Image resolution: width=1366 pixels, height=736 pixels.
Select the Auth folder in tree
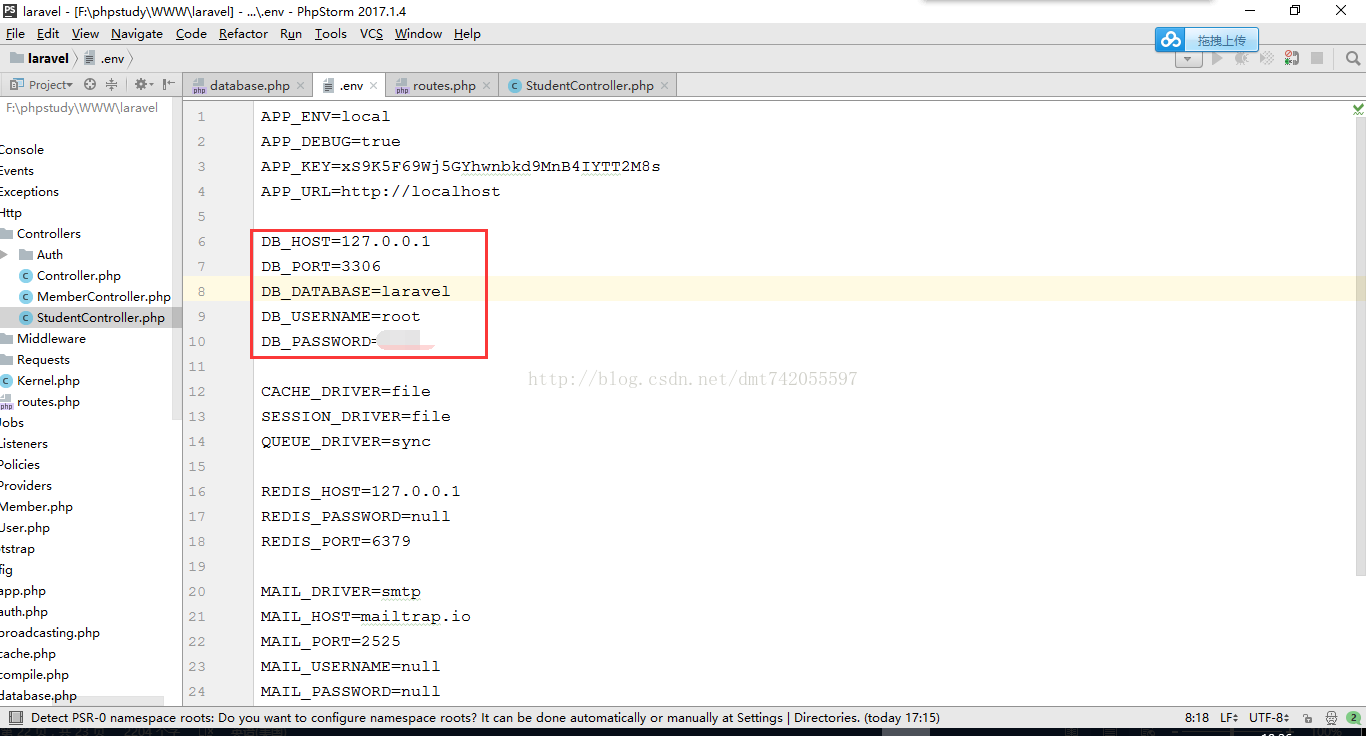click(50, 255)
